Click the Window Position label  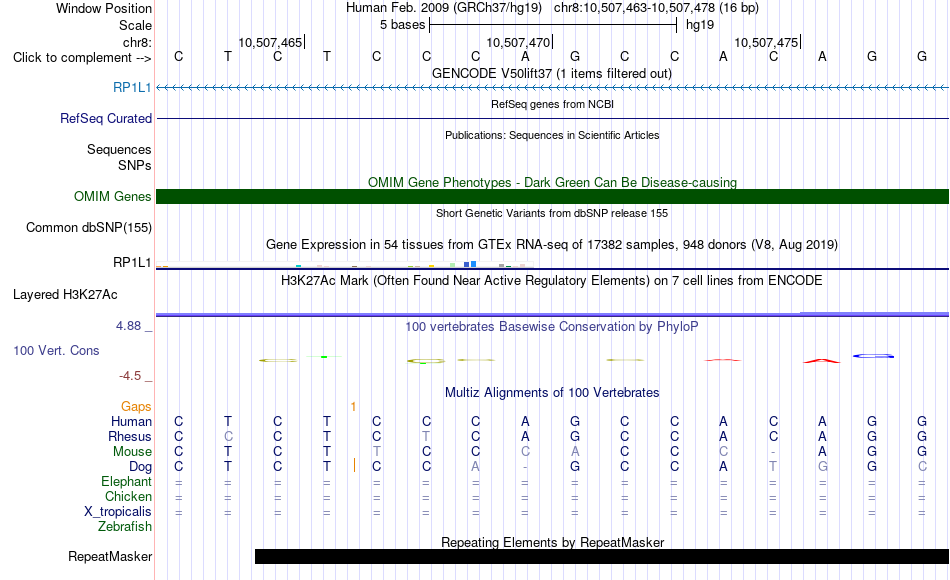104,8
